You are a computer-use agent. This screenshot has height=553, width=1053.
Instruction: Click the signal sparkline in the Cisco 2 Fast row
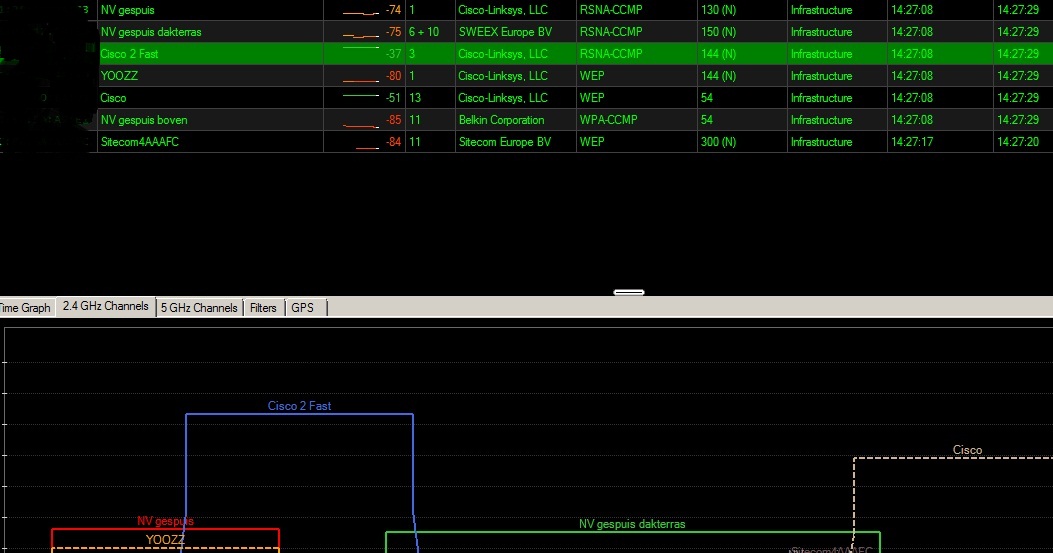(x=361, y=48)
